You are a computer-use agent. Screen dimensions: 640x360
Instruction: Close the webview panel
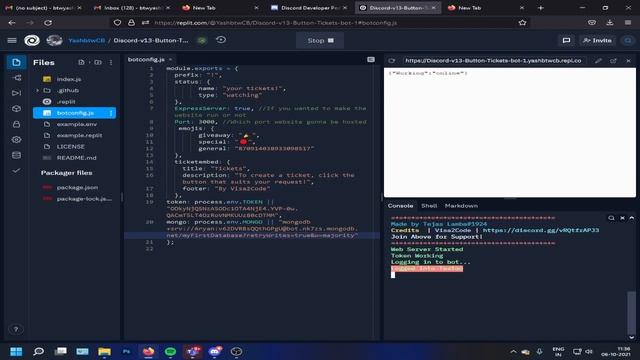coord(628,60)
